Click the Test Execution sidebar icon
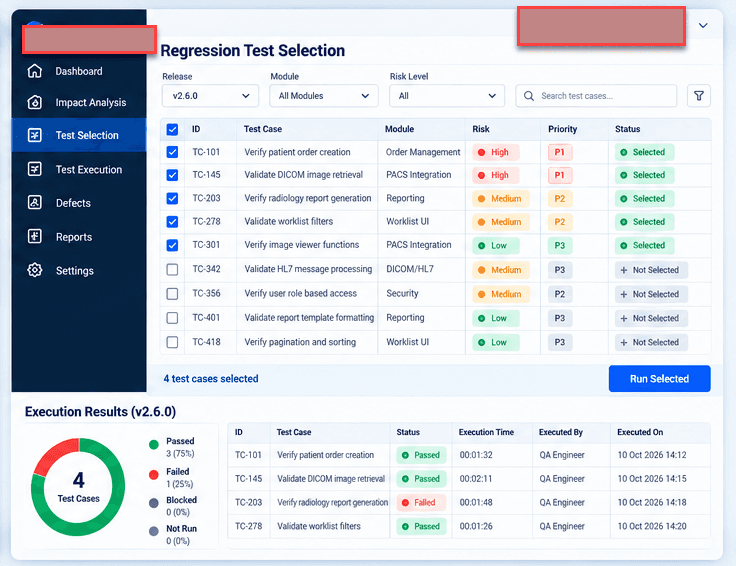The width and height of the screenshot is (736, 566). 35,169
